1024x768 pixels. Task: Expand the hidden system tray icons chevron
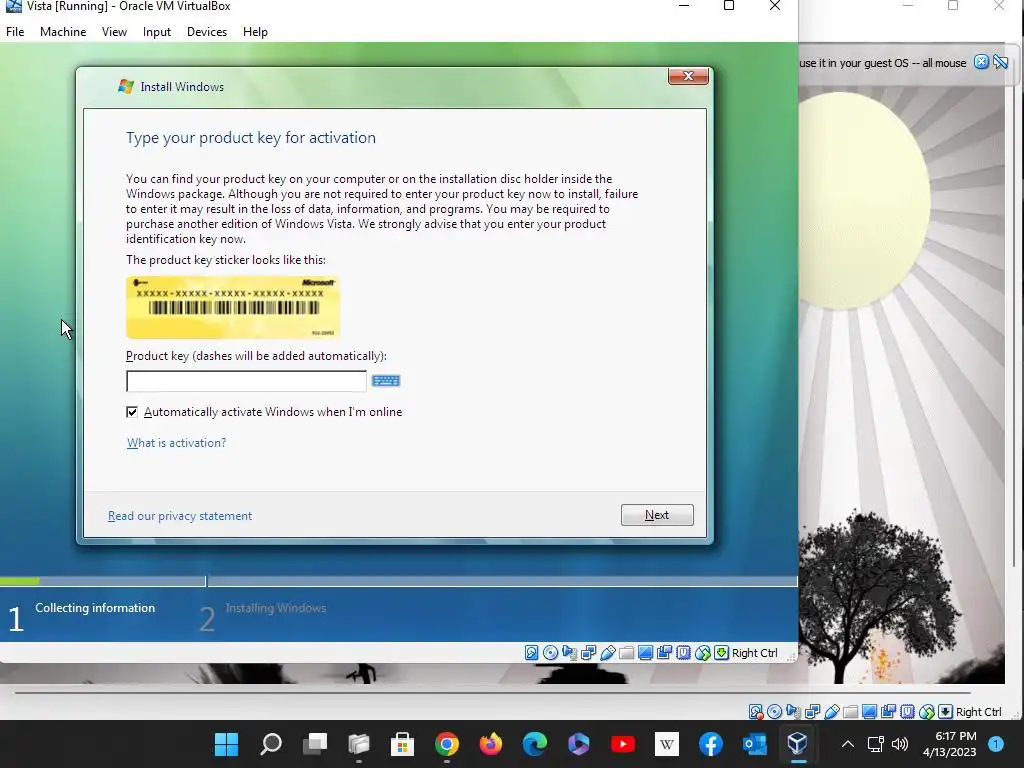(x=848, y=744)
